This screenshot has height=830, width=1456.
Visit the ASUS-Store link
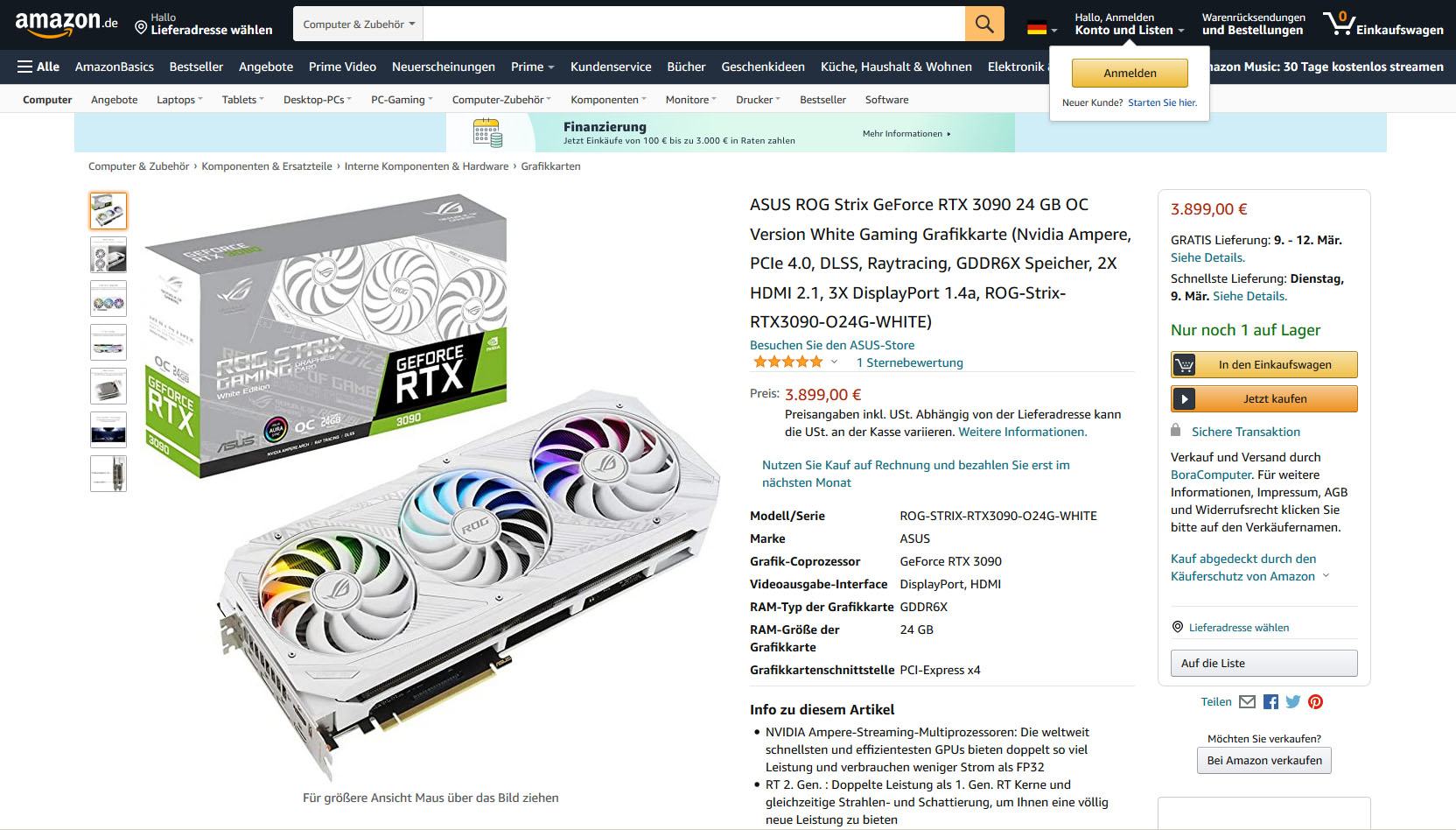[x=832, y=345]
